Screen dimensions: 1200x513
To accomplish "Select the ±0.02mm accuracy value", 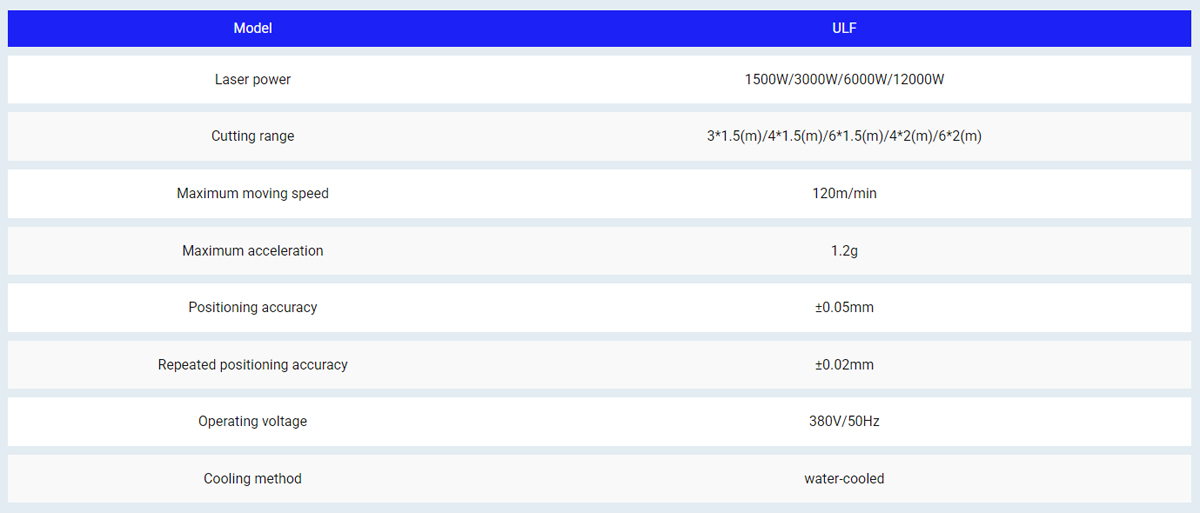I will [844, 365].
